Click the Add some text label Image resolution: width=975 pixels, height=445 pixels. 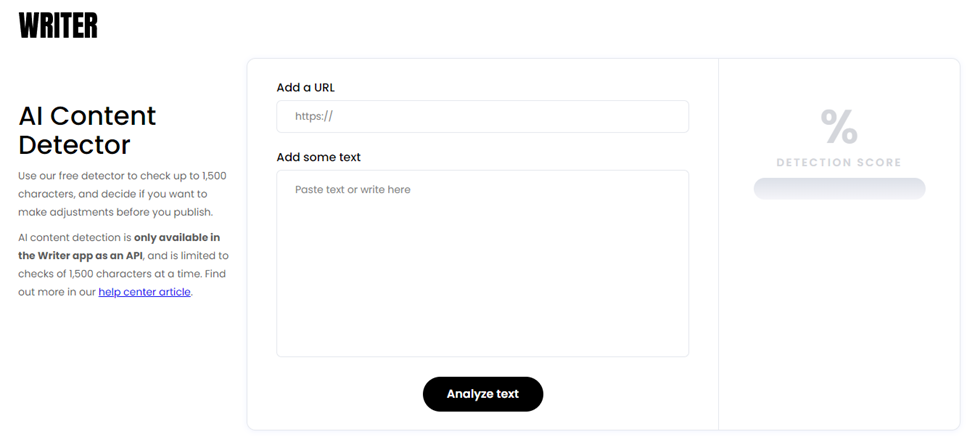coord(318,157)
